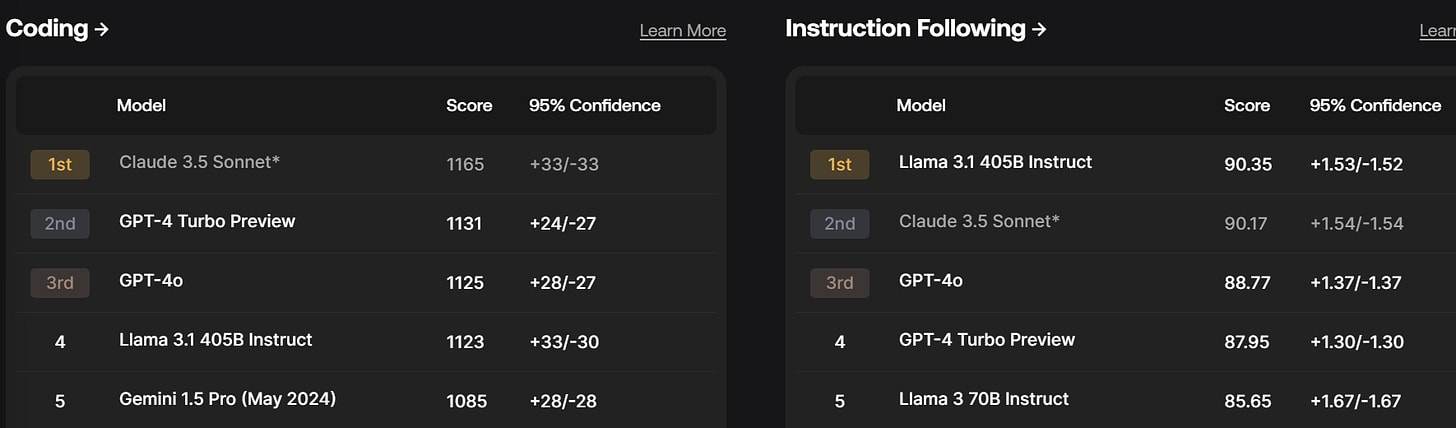Click the 2nd badge in Instruction Following table
Image resolution: width=1456 pixels, height=428 pixels.
point(839,223)
